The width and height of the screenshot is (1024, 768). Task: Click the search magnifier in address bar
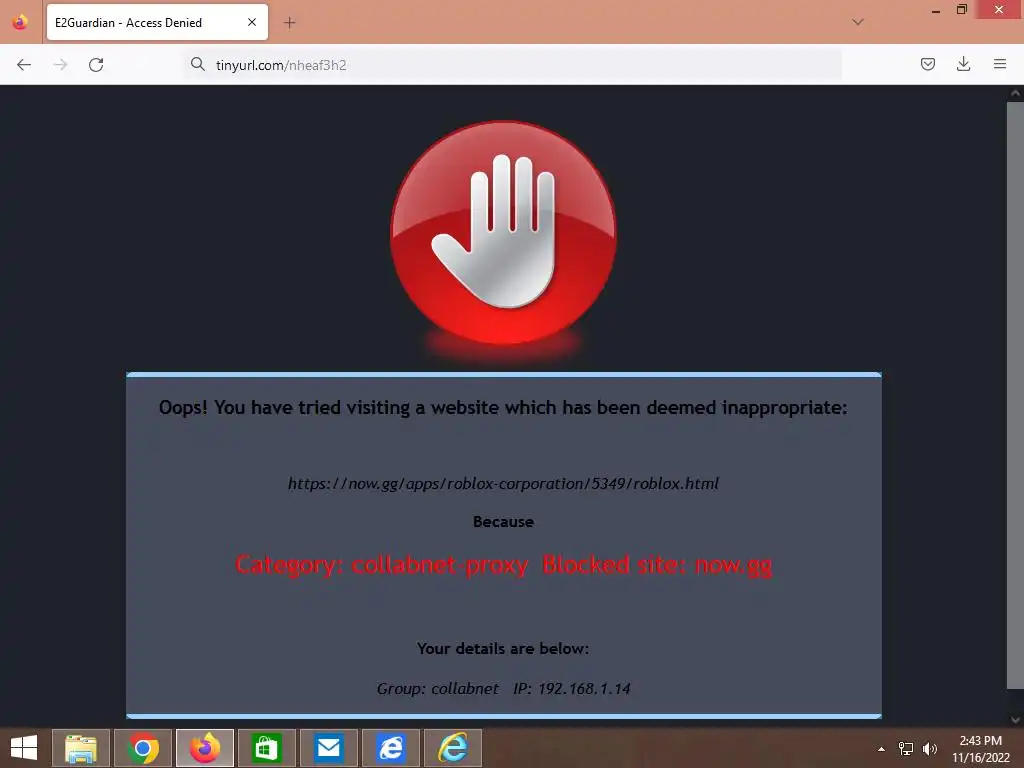[x=197, y=64]
